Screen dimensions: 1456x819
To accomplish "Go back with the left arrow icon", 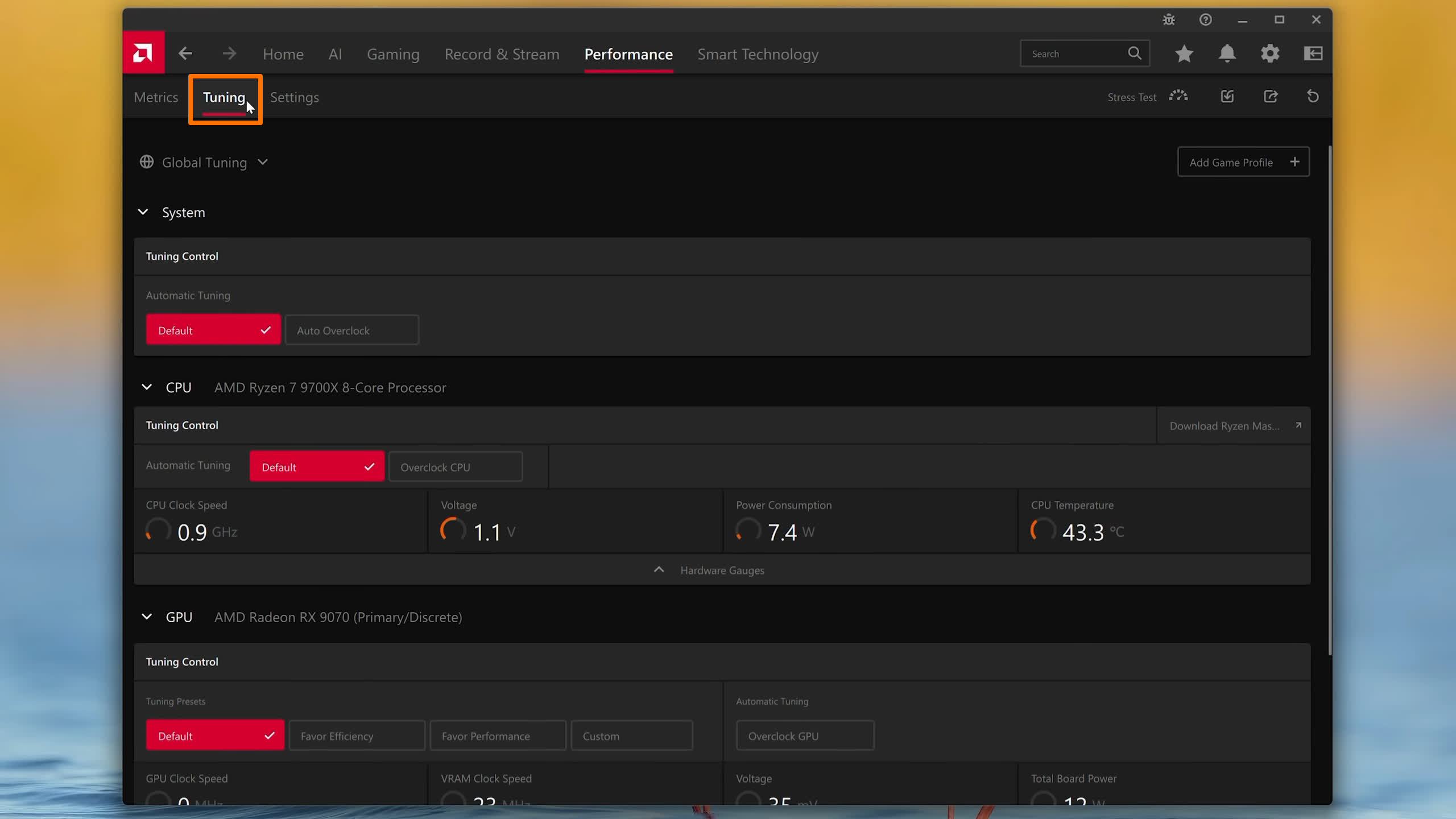I will 185,53.
